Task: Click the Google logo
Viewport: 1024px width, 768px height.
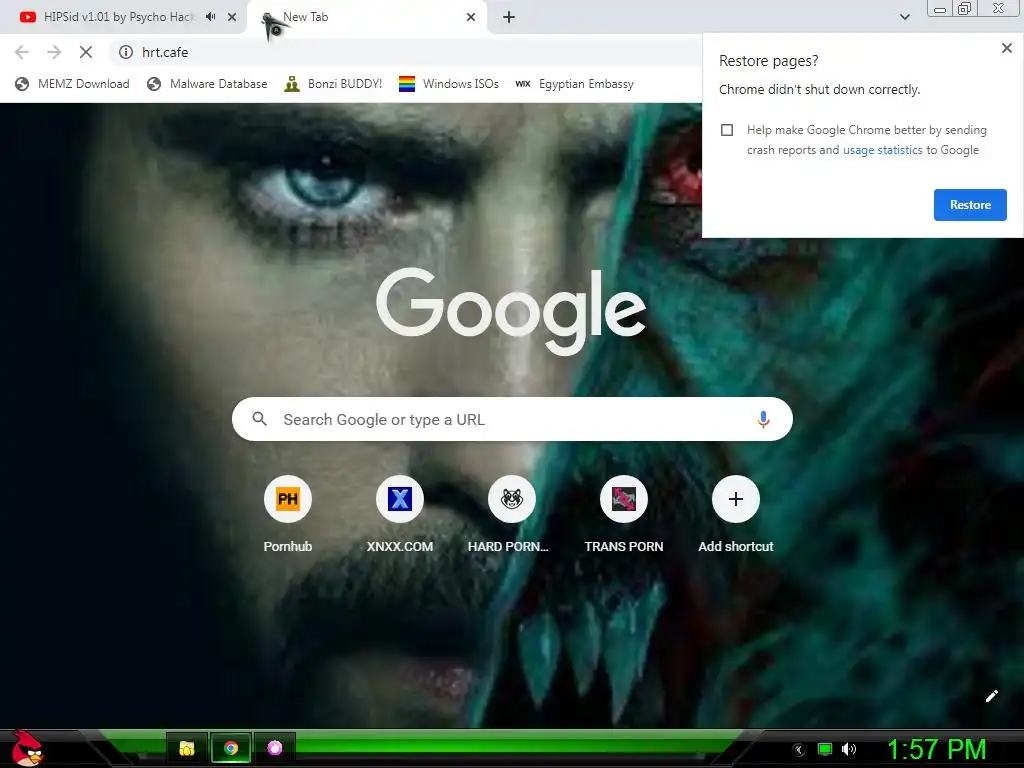Action: (511, 311)
